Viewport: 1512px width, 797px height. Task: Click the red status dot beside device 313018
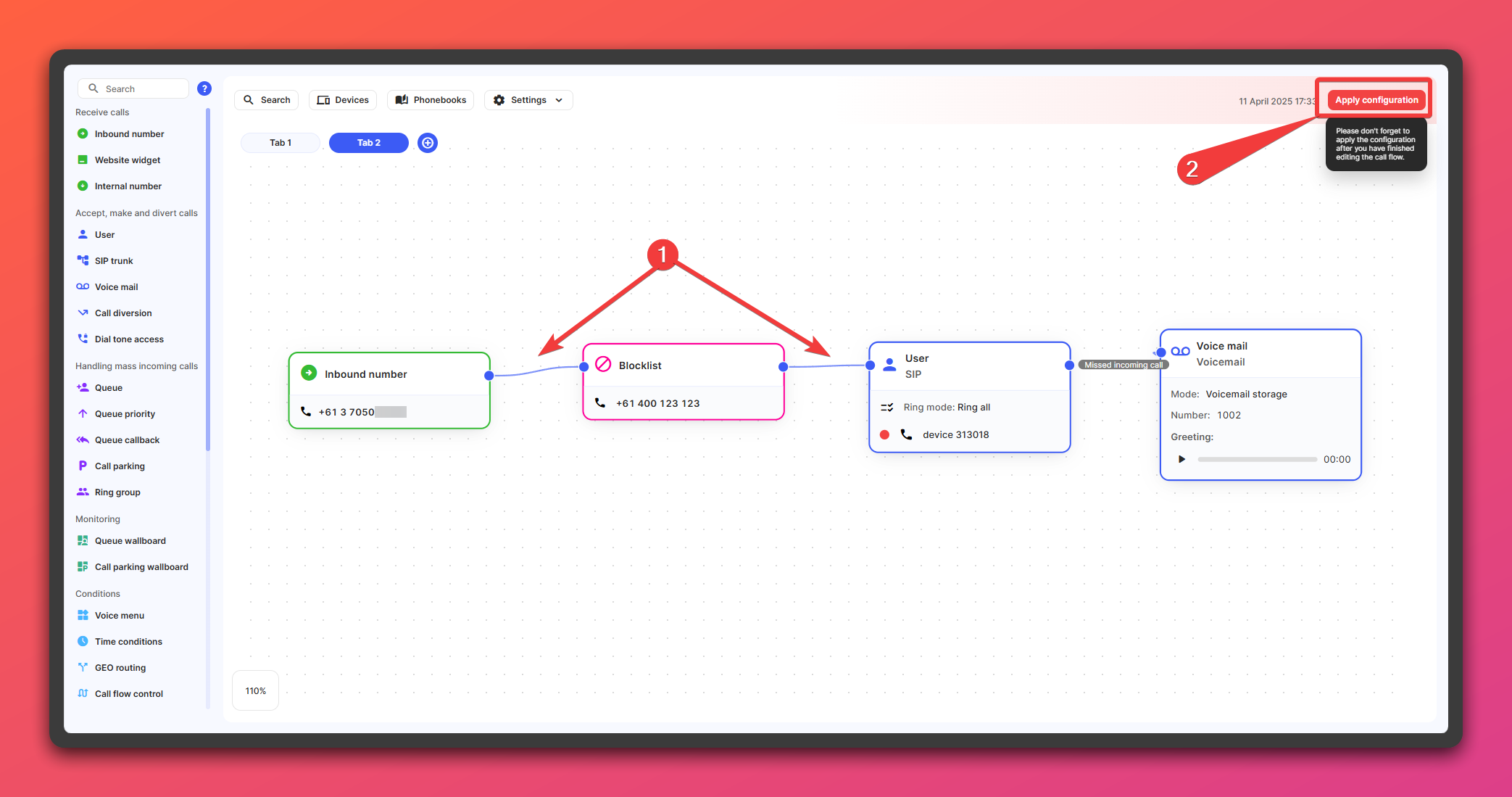click(884, 434)
